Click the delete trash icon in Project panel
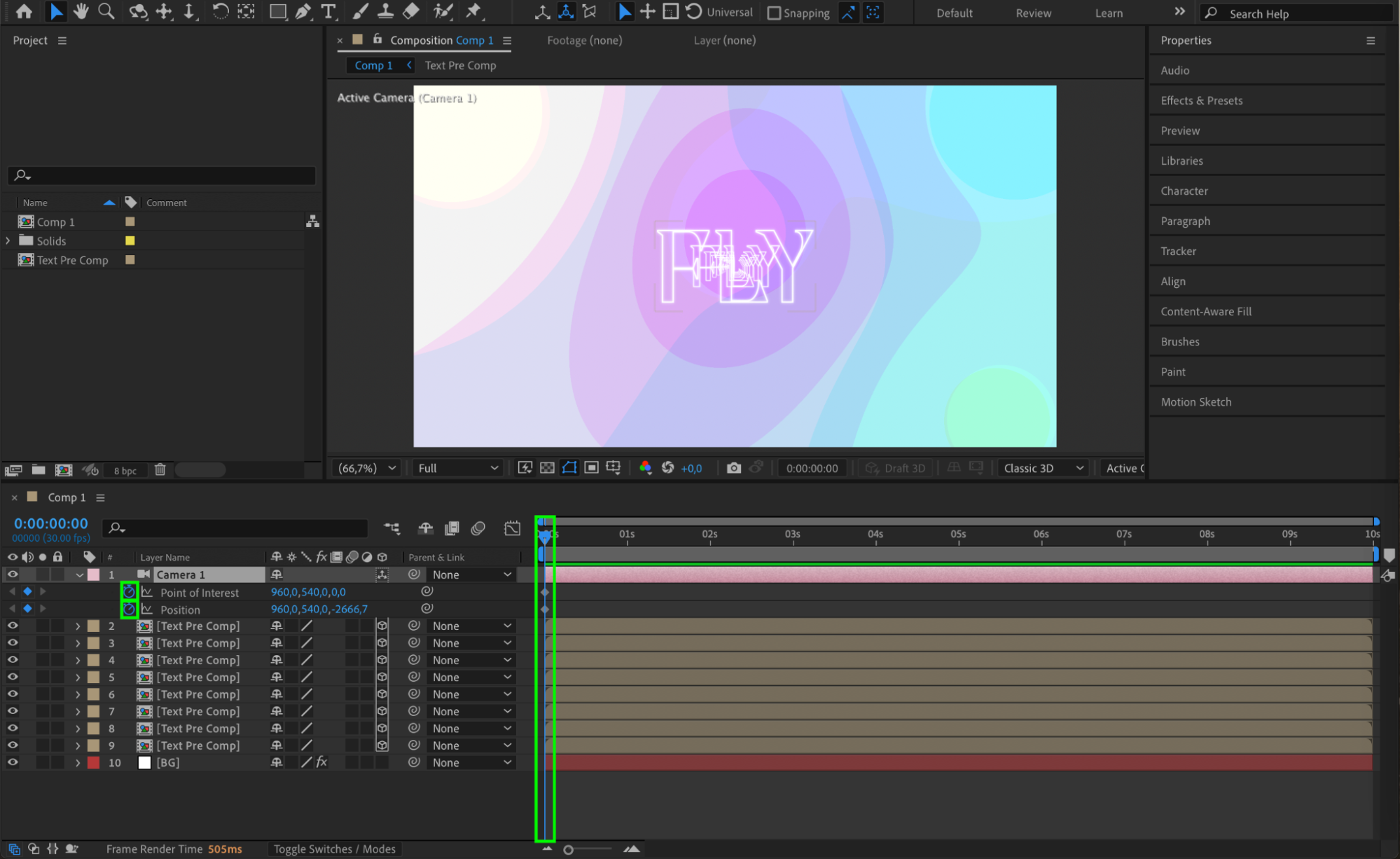Image resolution: width=1400 pixels, height=859 pixels. 160,470
